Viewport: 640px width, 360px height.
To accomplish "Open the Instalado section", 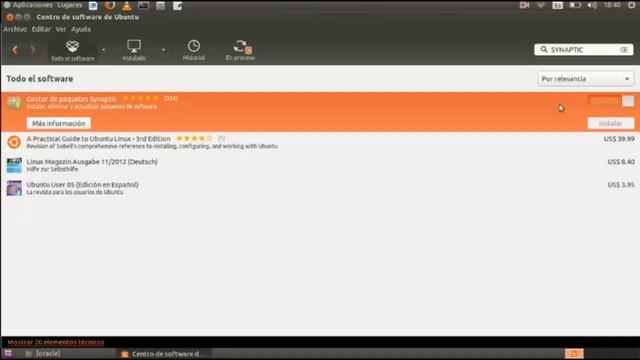I will tap(134, 51).
